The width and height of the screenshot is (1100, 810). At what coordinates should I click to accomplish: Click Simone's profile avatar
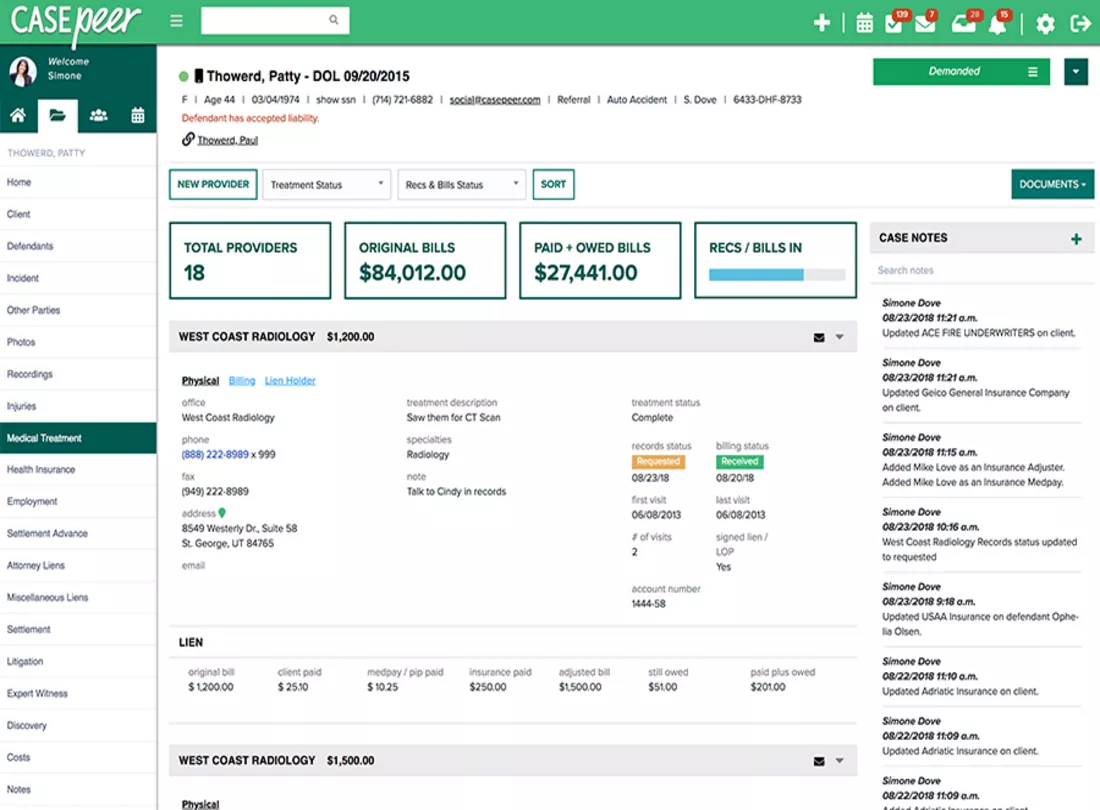point(23,70)
